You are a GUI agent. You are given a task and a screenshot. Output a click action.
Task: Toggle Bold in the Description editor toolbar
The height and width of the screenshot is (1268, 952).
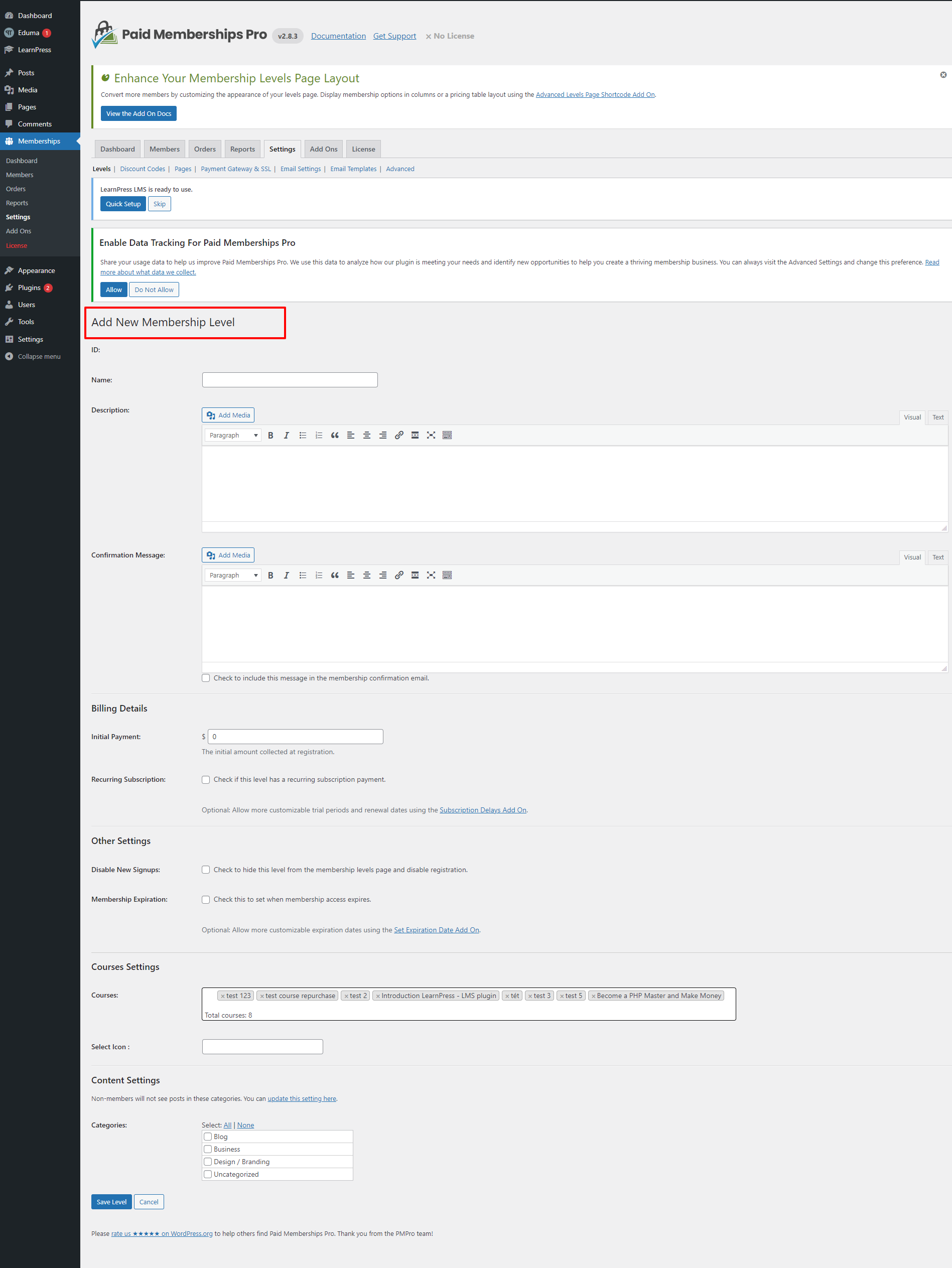coord(270,435)
